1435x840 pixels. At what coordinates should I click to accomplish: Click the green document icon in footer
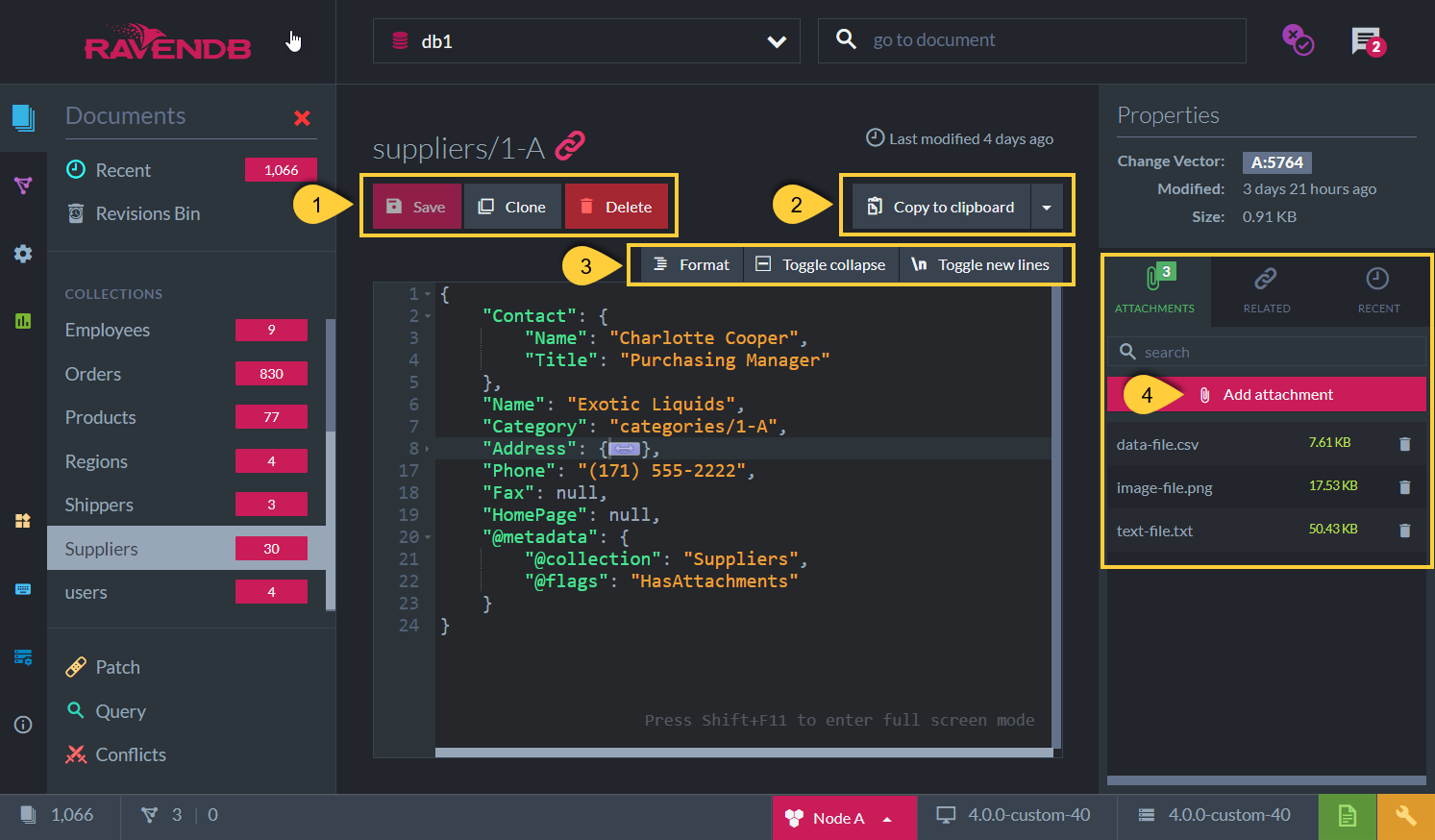pos(1348,817)
